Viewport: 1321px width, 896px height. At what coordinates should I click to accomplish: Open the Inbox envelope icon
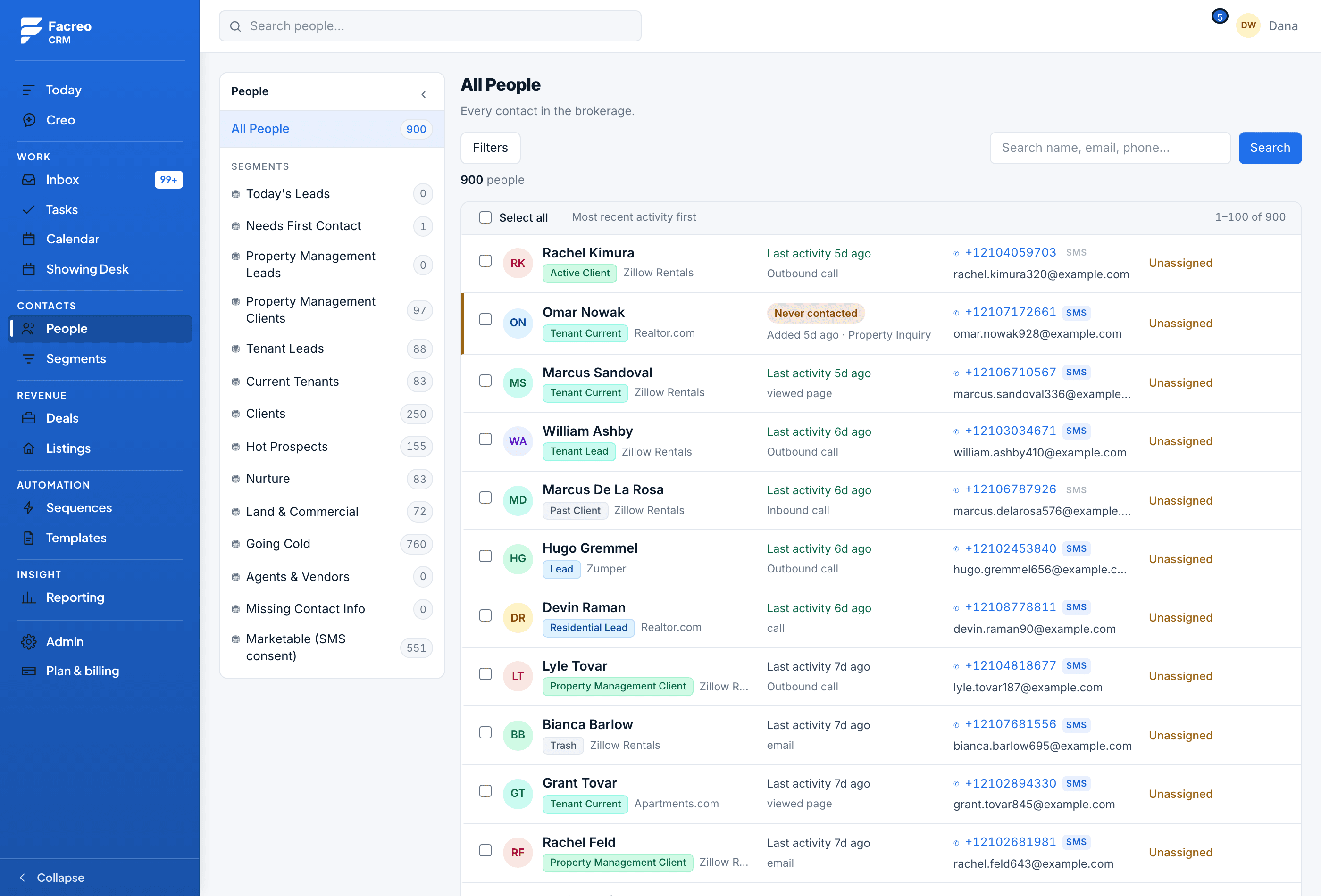click(x=28, y=180)
